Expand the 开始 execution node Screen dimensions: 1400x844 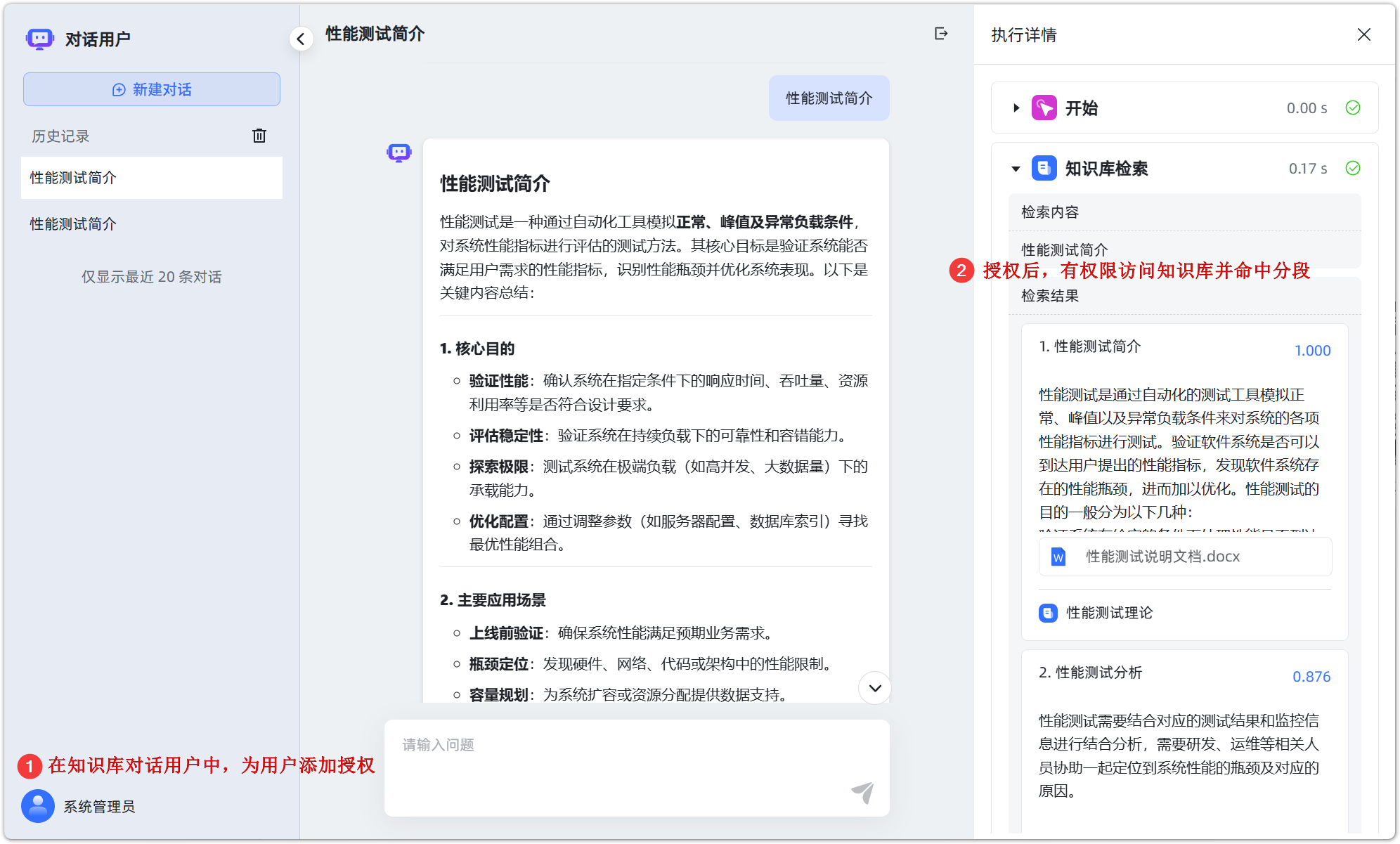pyautogui.click(x=1016, y=108)
